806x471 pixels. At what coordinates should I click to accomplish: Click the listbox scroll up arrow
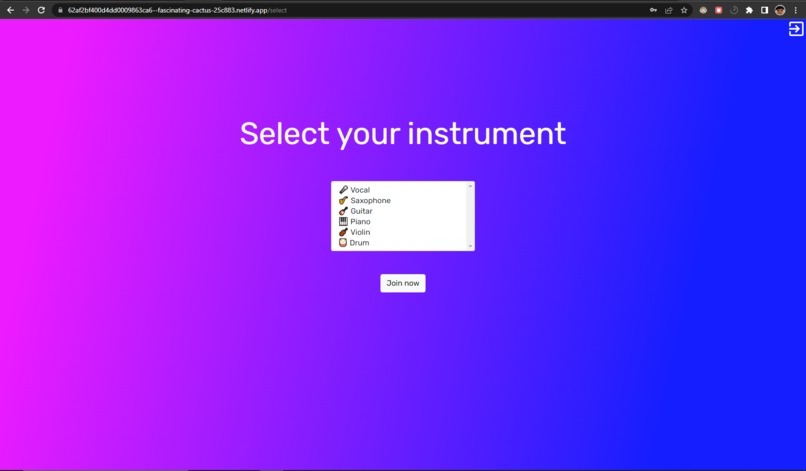[470, 186]
